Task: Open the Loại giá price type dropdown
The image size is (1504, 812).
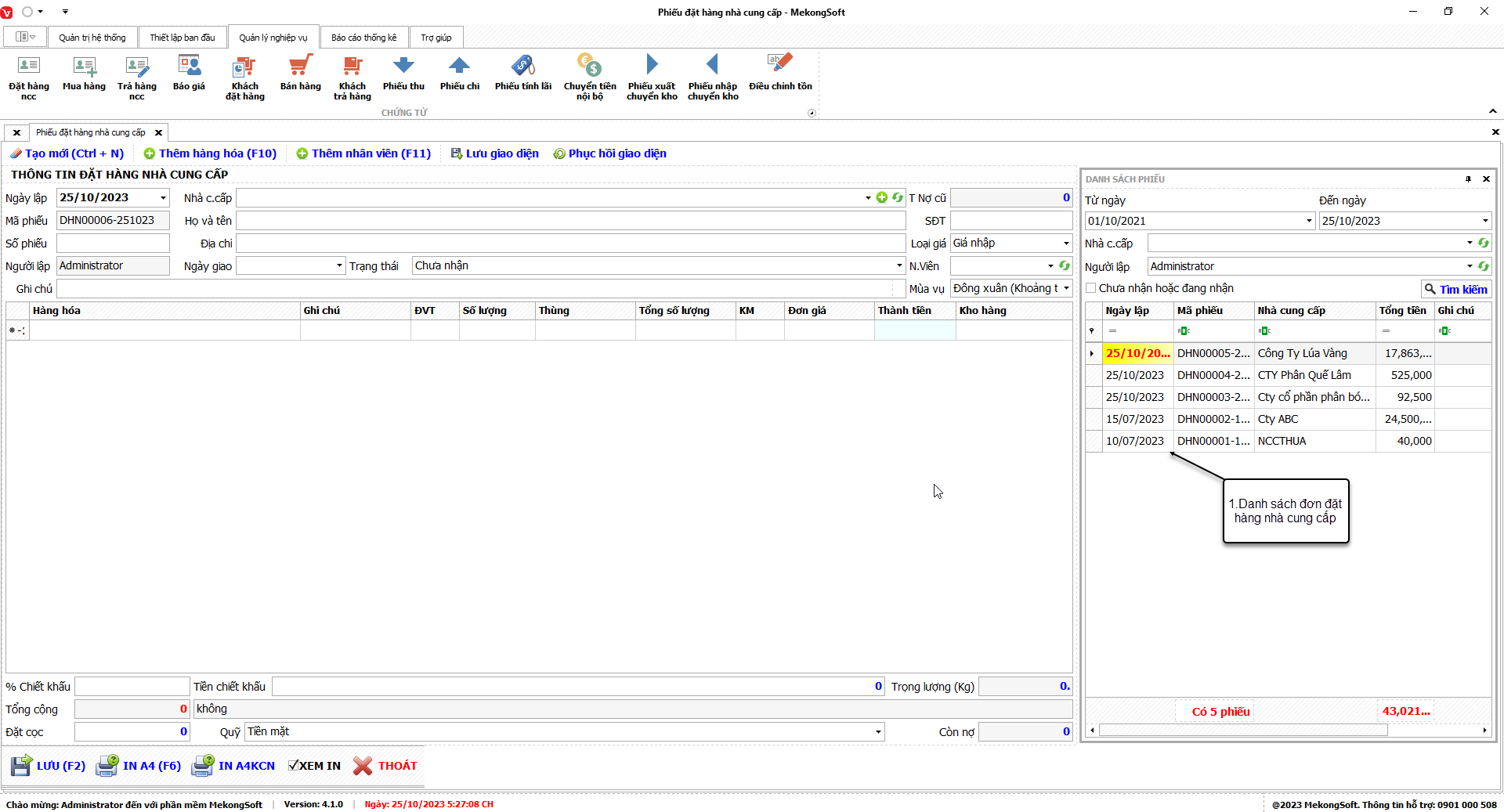Action: (x=1065, y=244)
